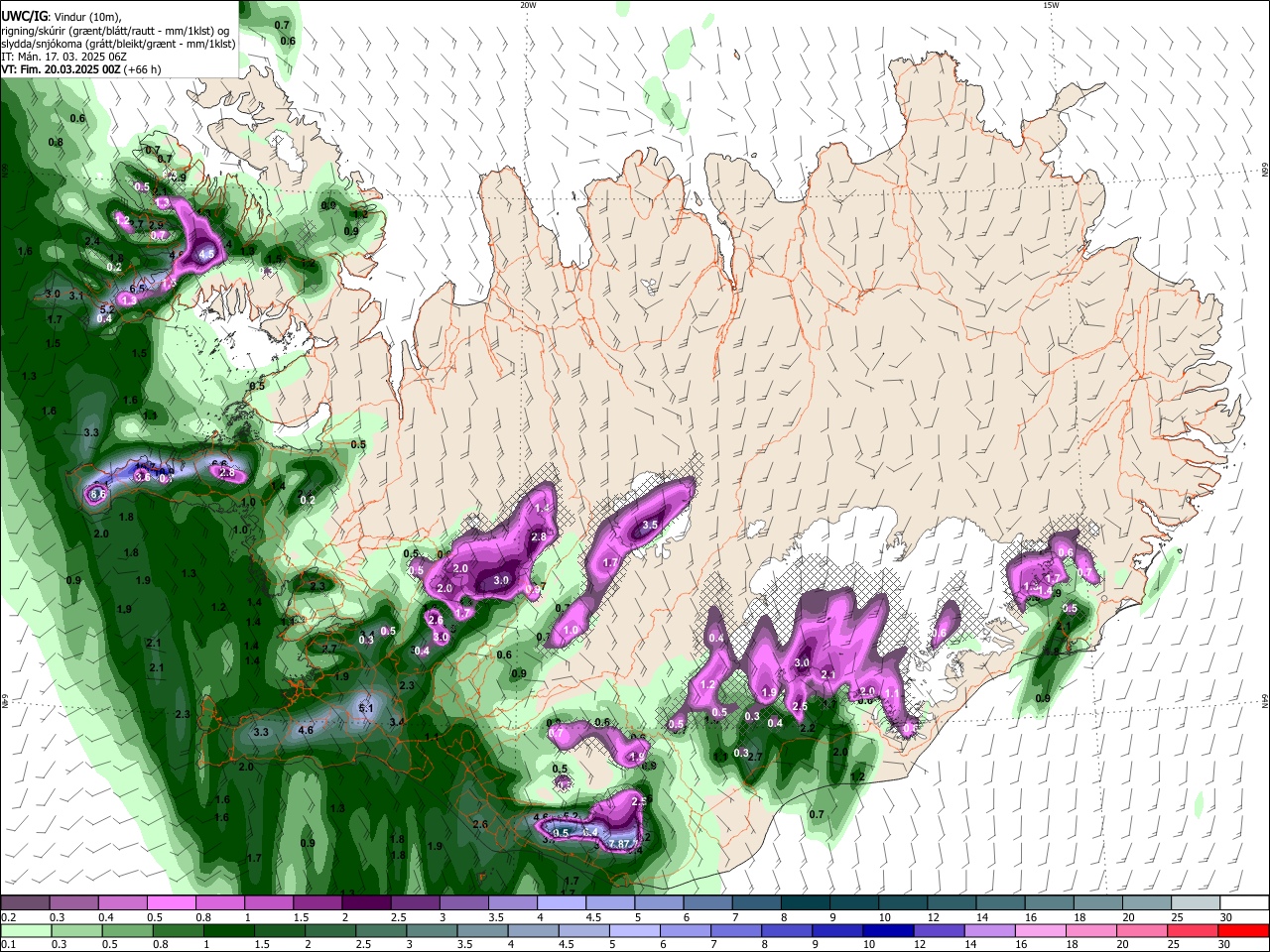Viewport: 1270px width, 952px height.
Task: Select the light pink swatch labeled 16 lower row
Action: (1040, 930)
